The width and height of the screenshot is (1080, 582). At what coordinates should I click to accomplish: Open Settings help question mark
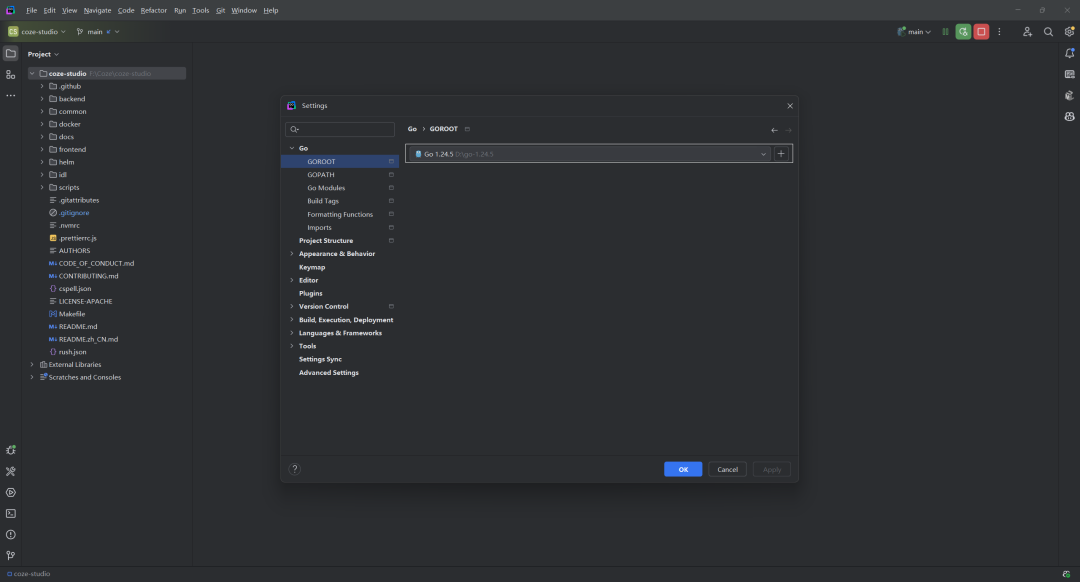point(295,469)
